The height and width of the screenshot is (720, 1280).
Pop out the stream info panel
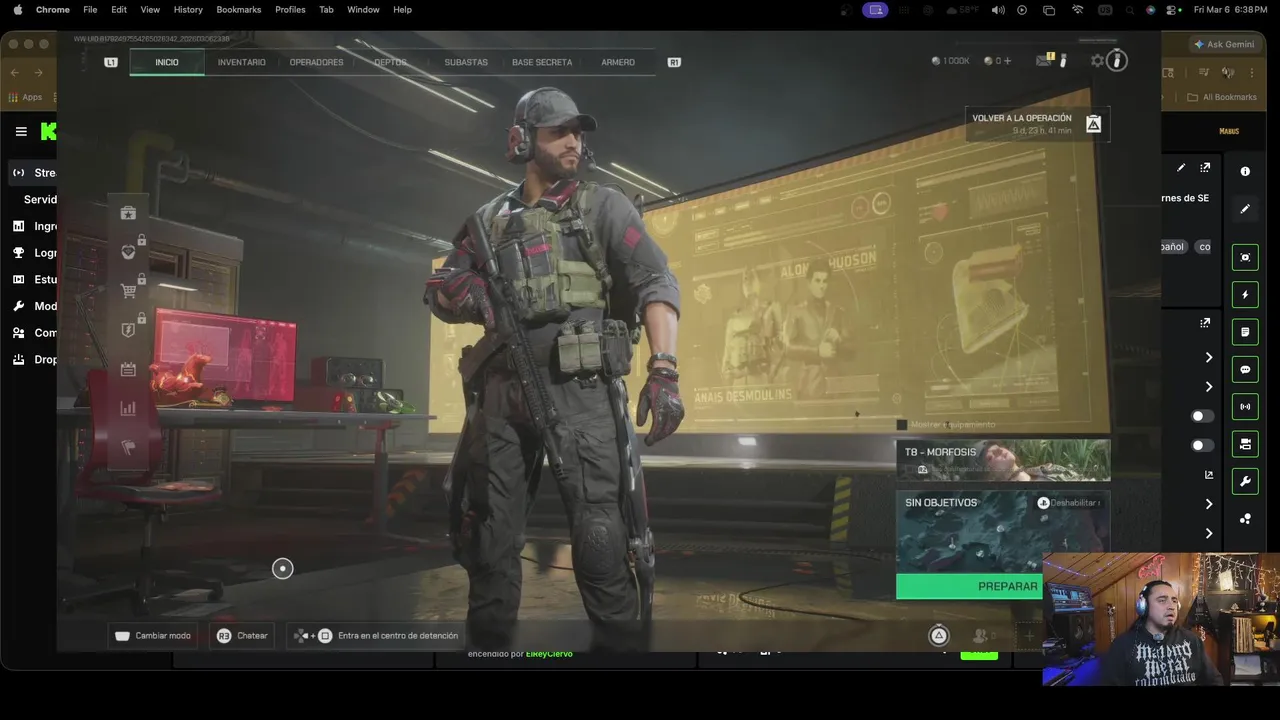tap(1205, 168)
